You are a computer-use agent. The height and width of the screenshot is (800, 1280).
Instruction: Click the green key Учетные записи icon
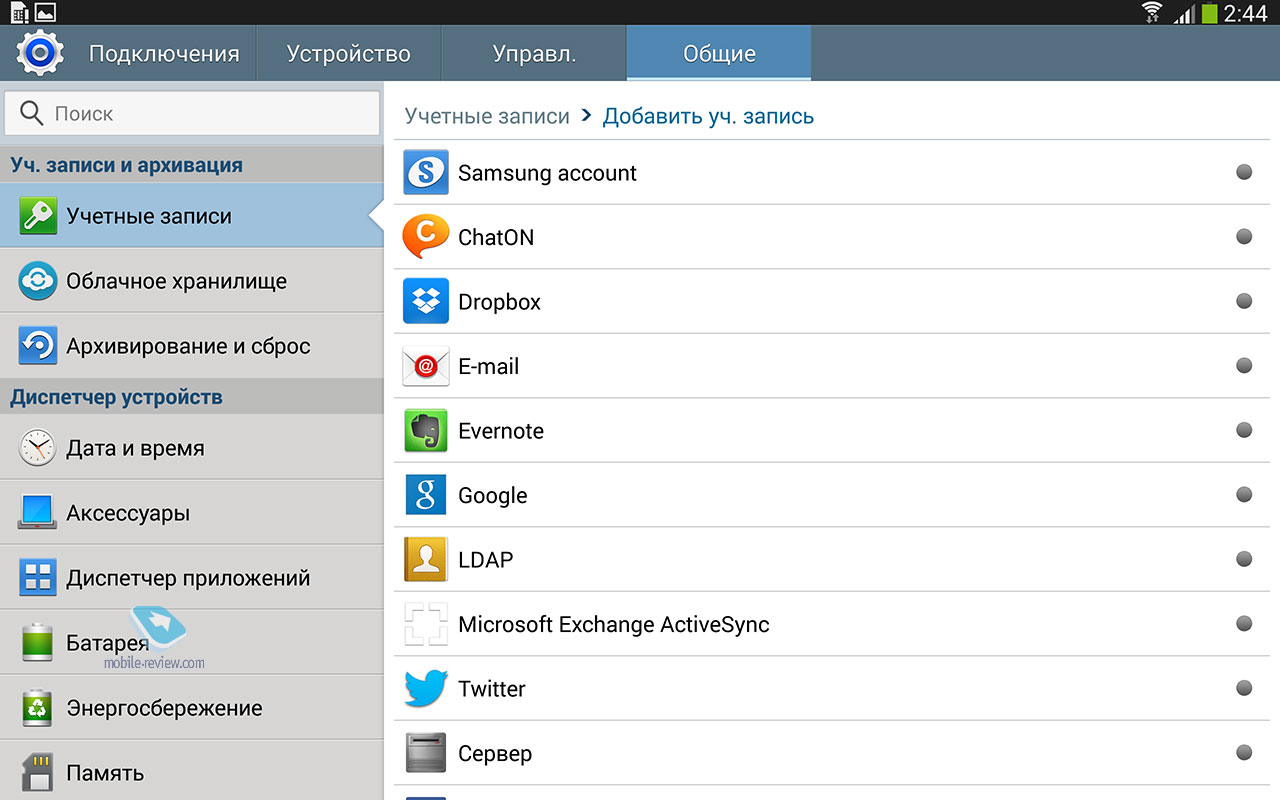click(x=38, y=216)
